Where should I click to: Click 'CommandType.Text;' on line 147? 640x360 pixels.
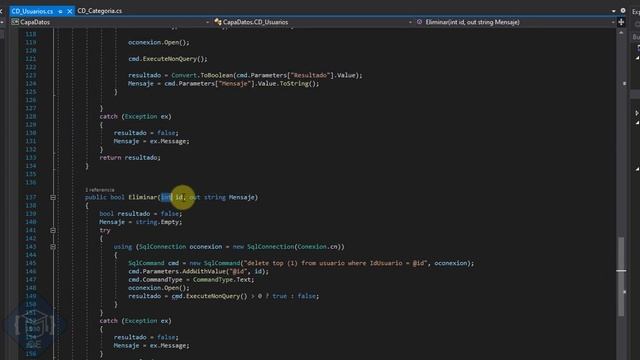pos(224,280)
